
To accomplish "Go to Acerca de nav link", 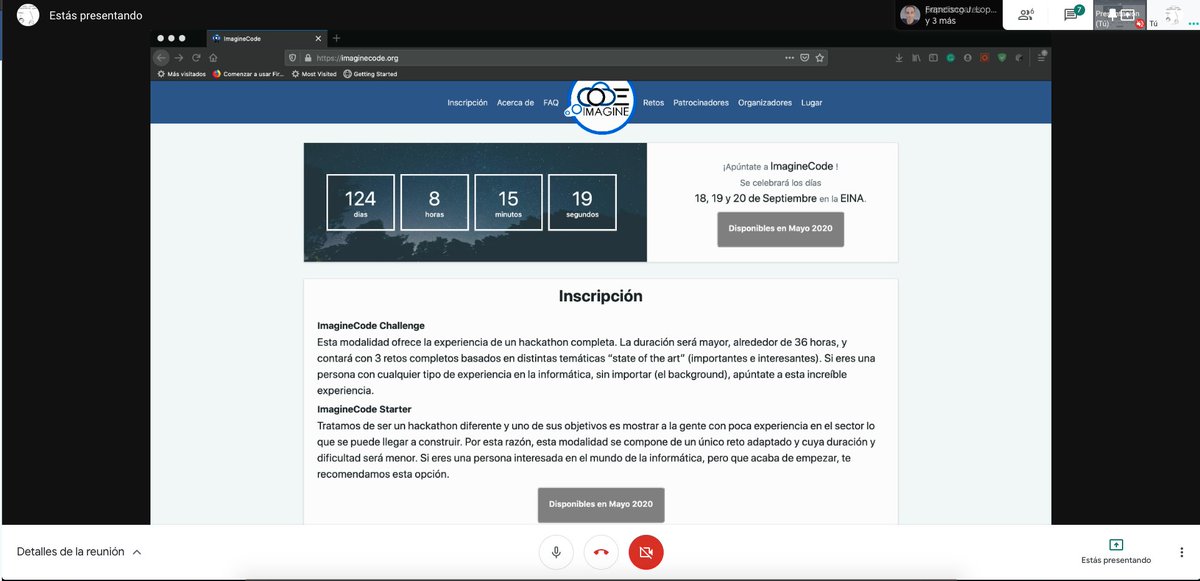I will pos(515,102).
